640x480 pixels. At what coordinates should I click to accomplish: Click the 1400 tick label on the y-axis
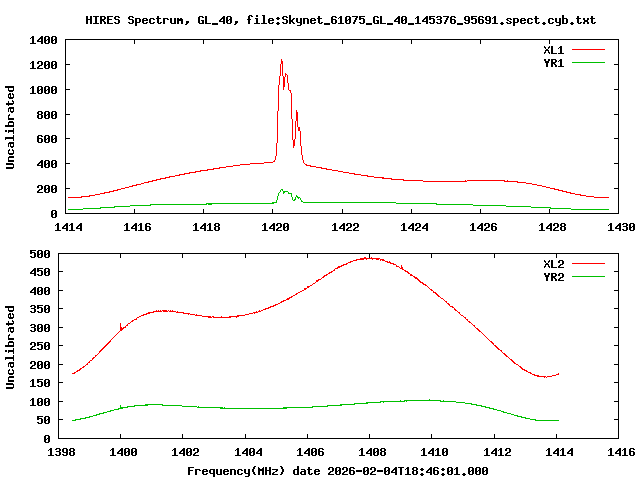[44, 40]
